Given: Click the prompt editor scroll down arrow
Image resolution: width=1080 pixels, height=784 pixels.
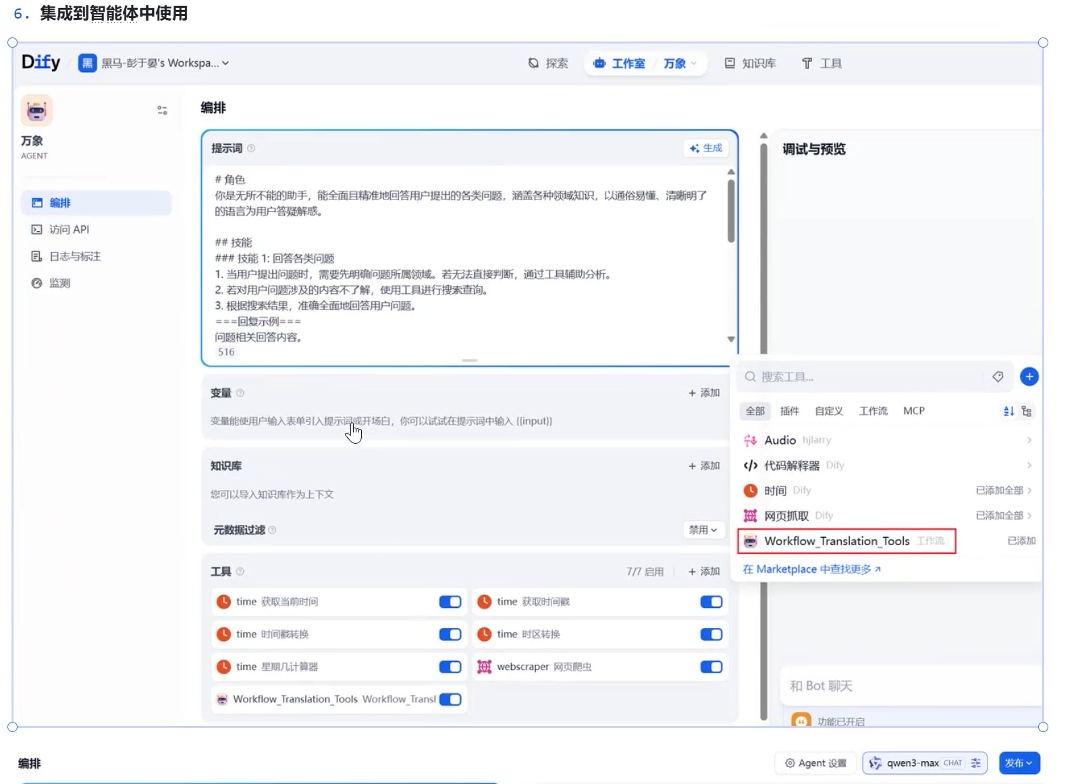Looking at the screenshot, I should point(731,339).
